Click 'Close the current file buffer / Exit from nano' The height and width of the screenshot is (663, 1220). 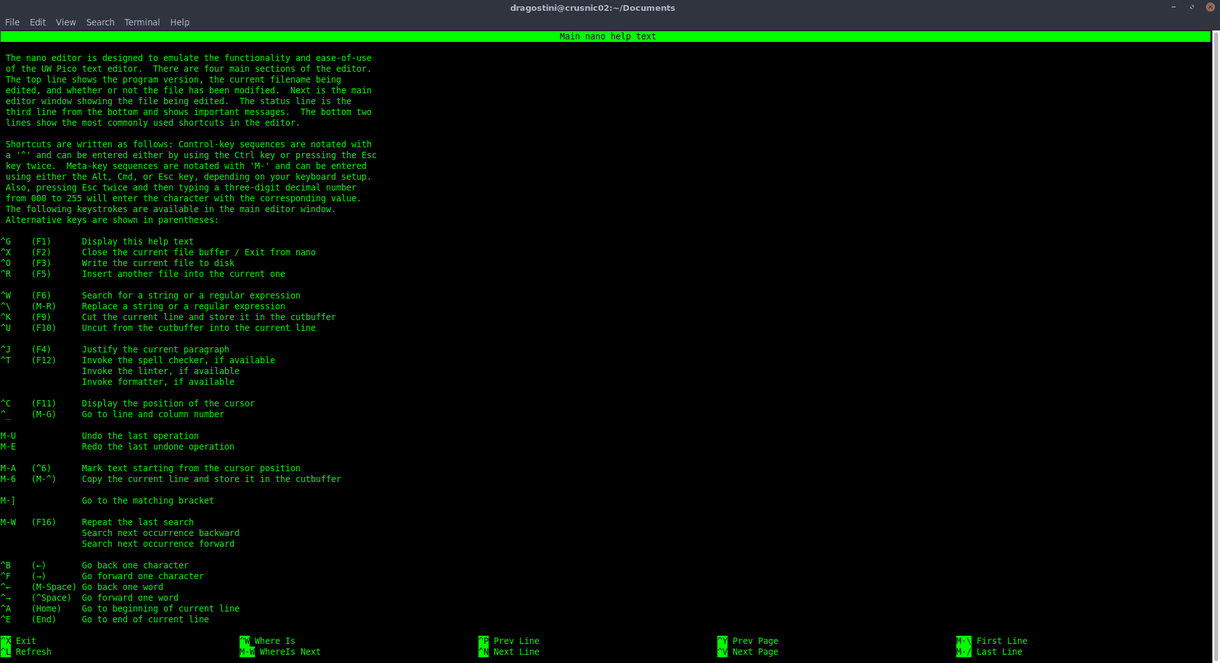[x=199, y=253]
